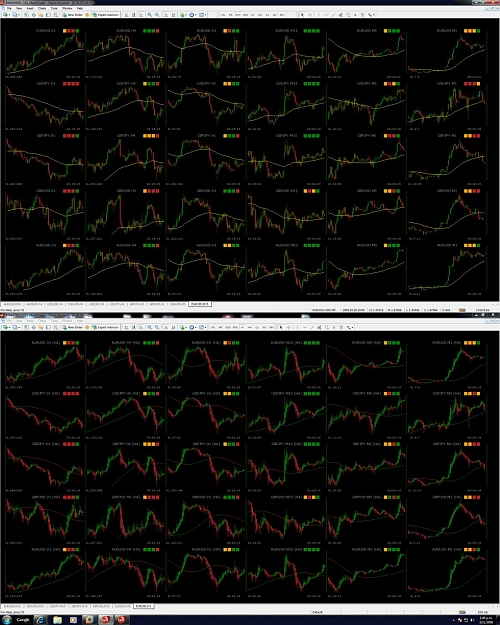Select cursor arrow tool in upper toolbar

pos(302,15)
